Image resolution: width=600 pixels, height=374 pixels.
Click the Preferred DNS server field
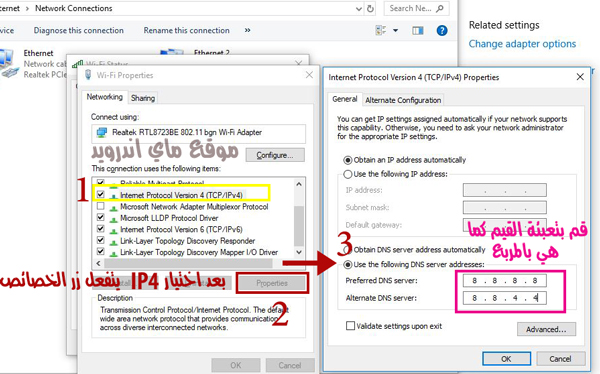pos(505,281)
